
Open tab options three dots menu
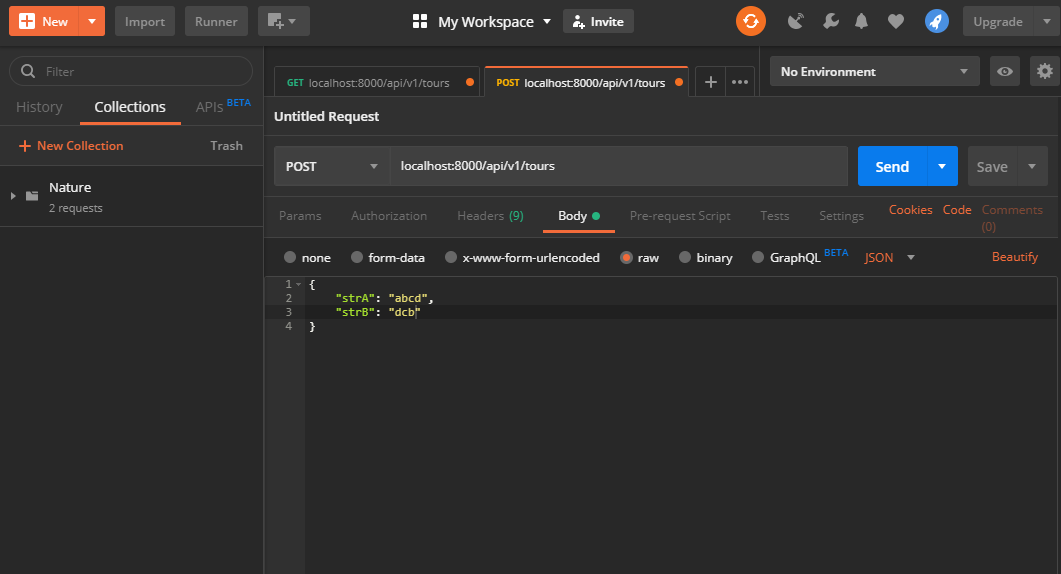click(x=740, y=82)
